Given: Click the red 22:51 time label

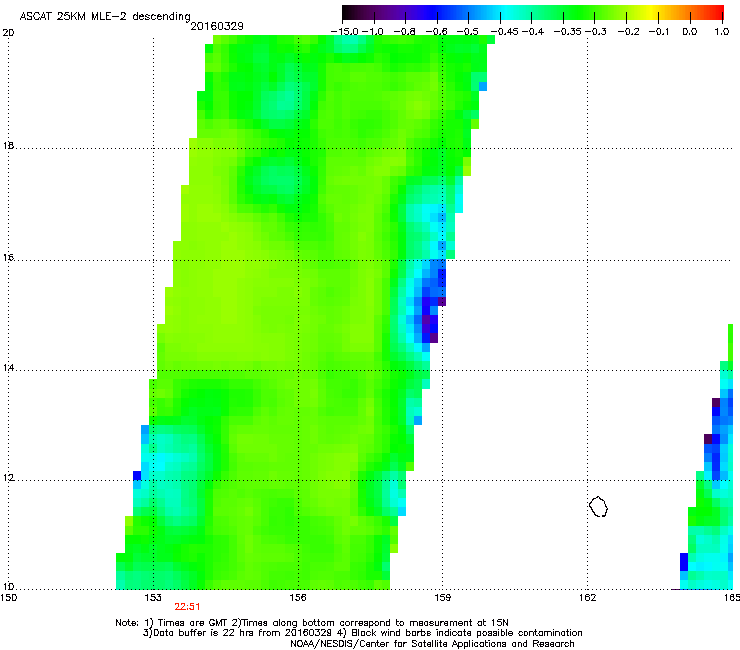Looking at the screenshot, I should pos(187,607).
